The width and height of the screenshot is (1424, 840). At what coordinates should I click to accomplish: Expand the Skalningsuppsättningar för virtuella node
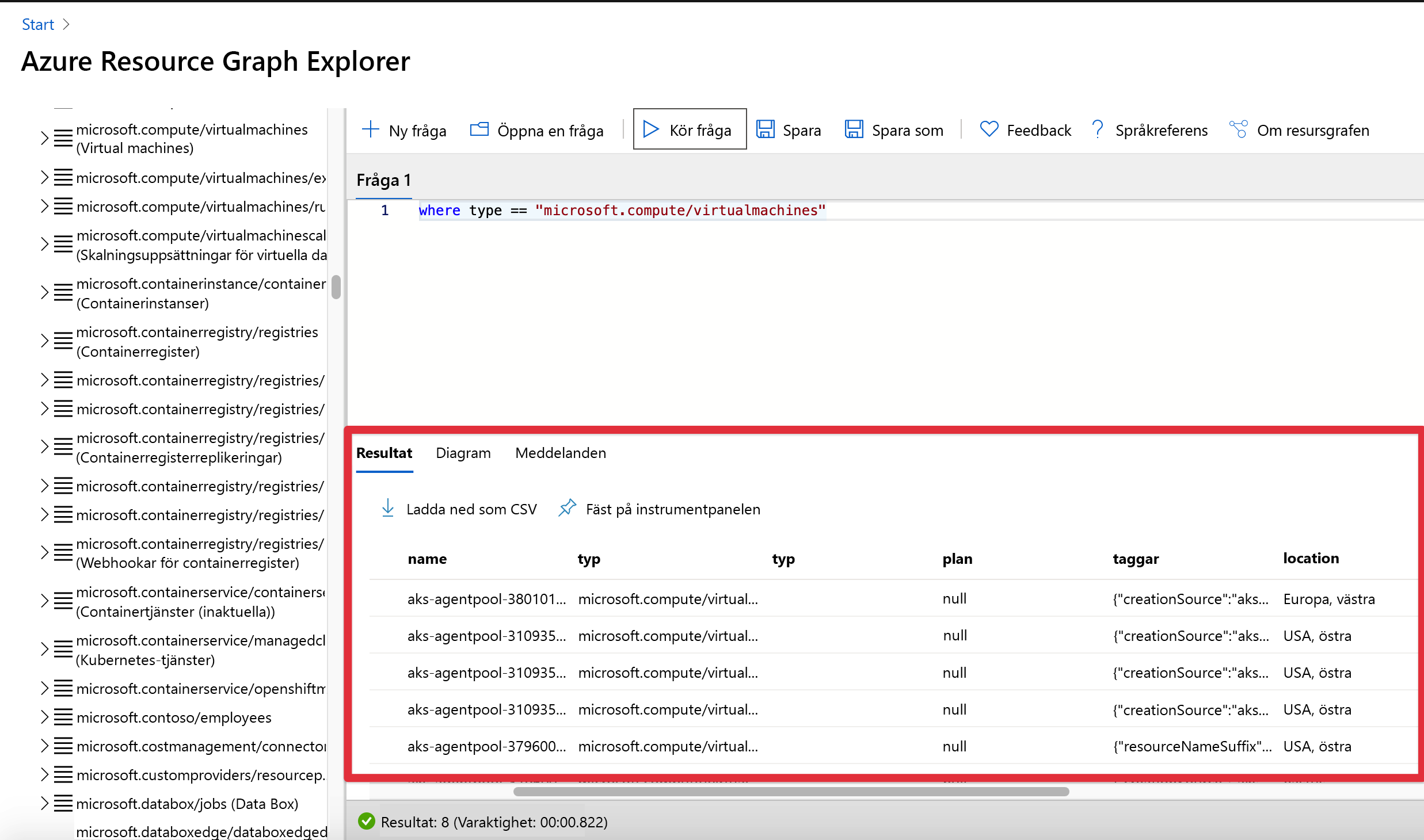[44, 245]
